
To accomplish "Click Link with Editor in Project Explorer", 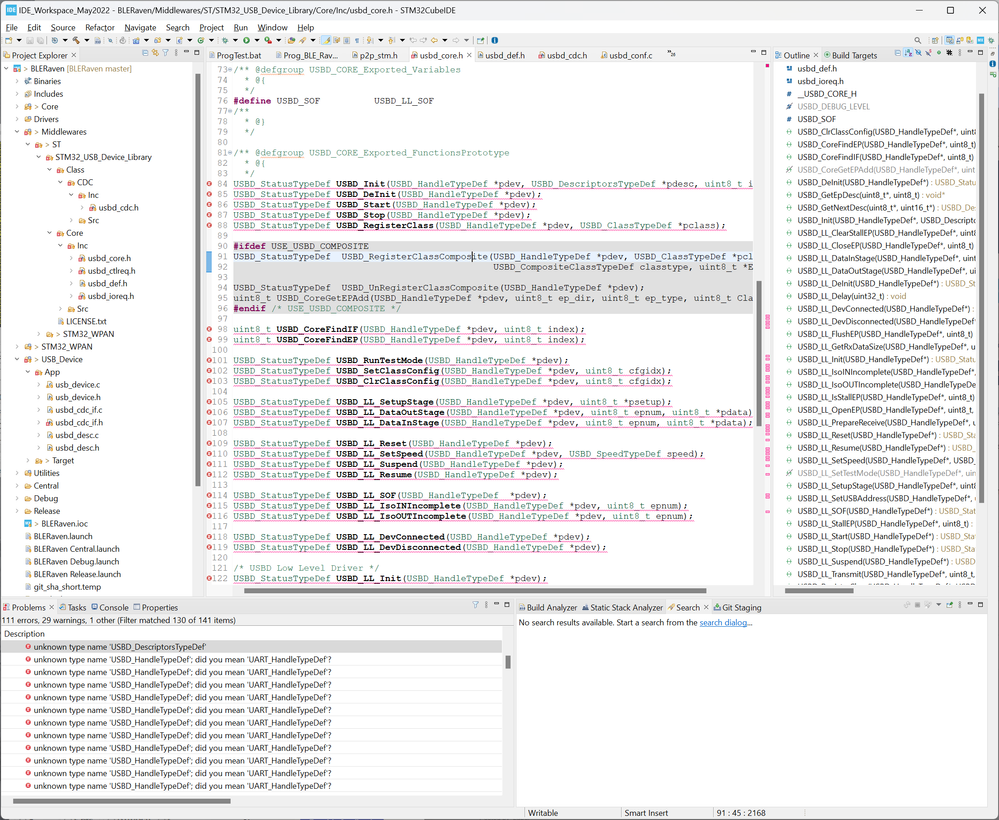I will (155, 53).
